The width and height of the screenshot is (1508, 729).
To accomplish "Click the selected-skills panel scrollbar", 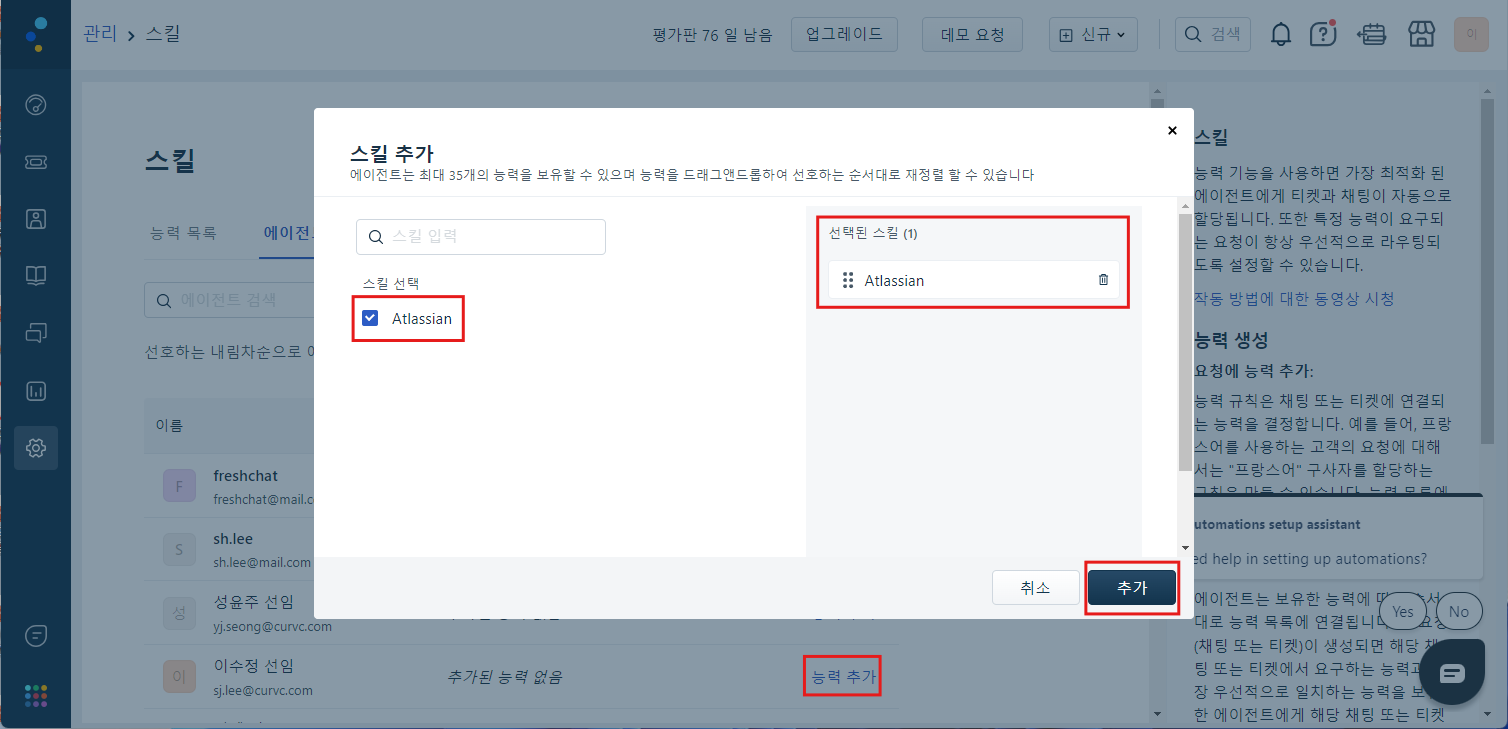I will [x=1185, y=341].
